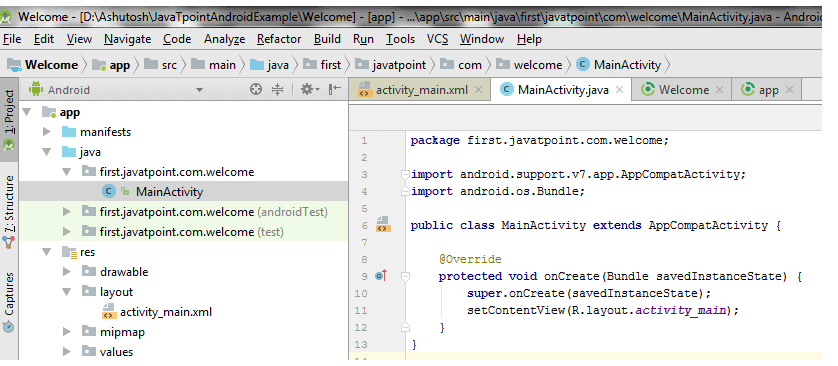Open the Analyze menu

224,39
